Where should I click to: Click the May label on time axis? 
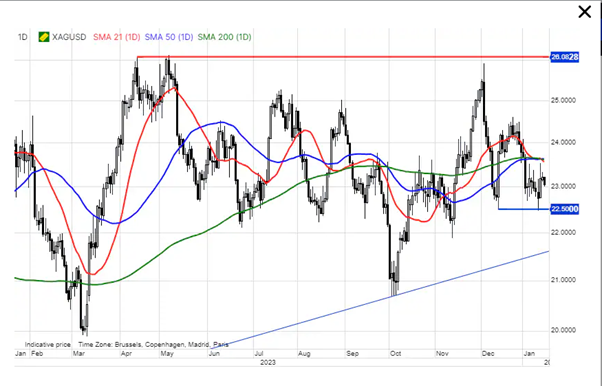(167, 353)
